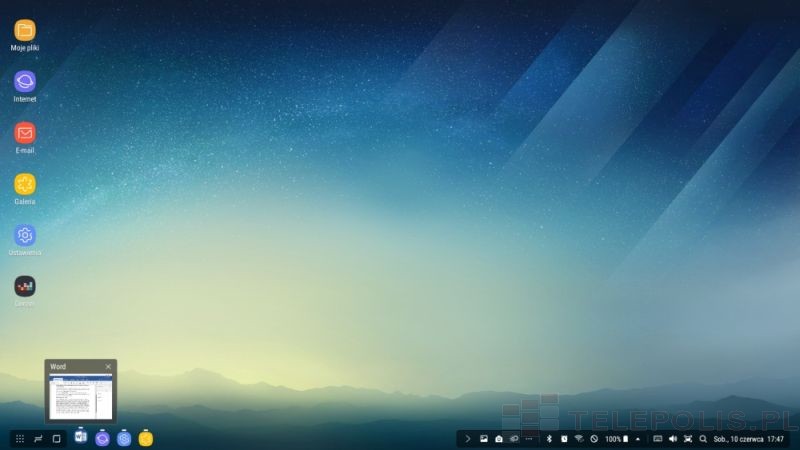This screenshot has height=450, width=800.
Task: Click the Word window preview thumbnail
Action: tap(81, 397)
